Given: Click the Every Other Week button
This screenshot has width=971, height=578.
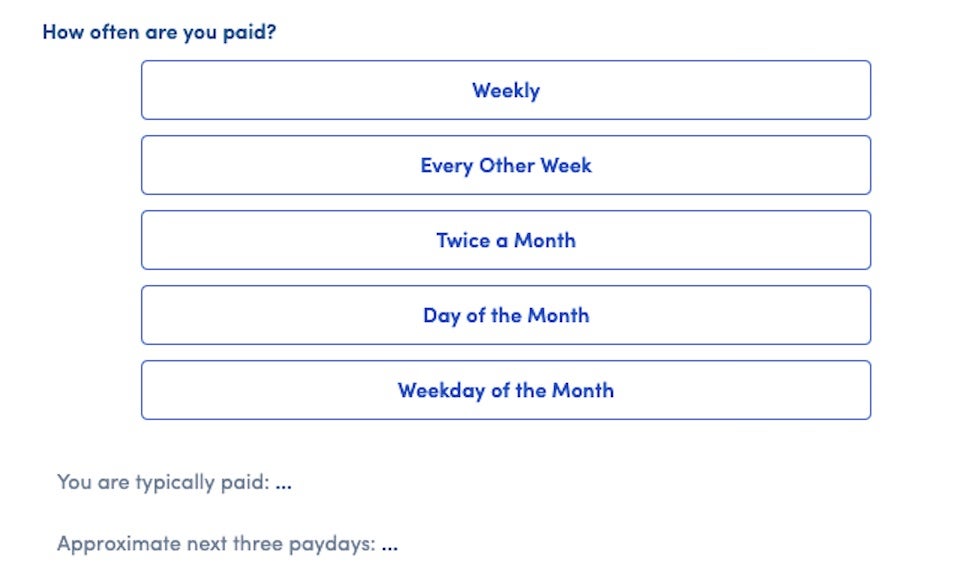Looking at the screenshot, I should (x=505, y=165).
